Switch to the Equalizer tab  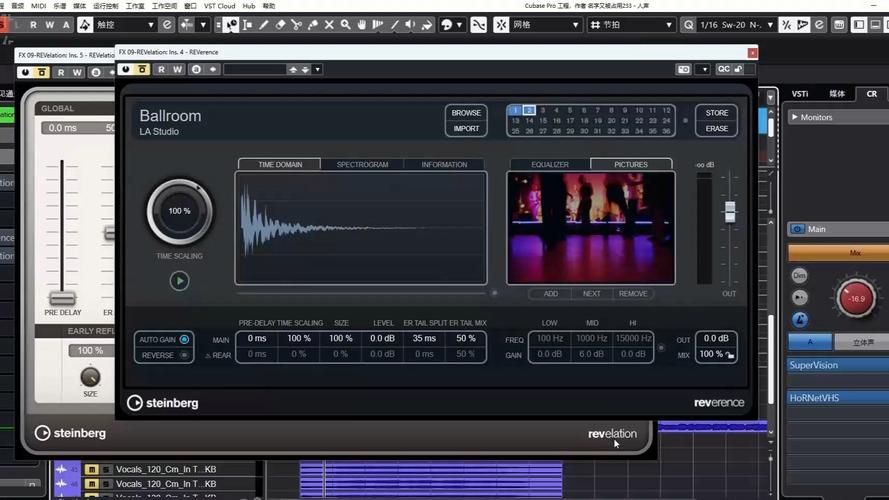[549, 165]
